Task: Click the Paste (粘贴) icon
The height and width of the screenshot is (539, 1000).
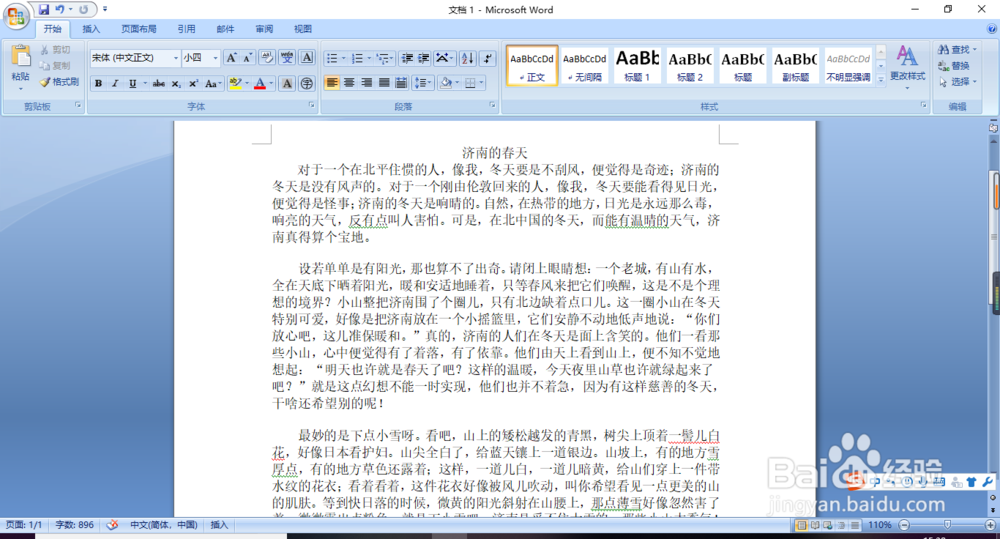Action: coord(20,57)
